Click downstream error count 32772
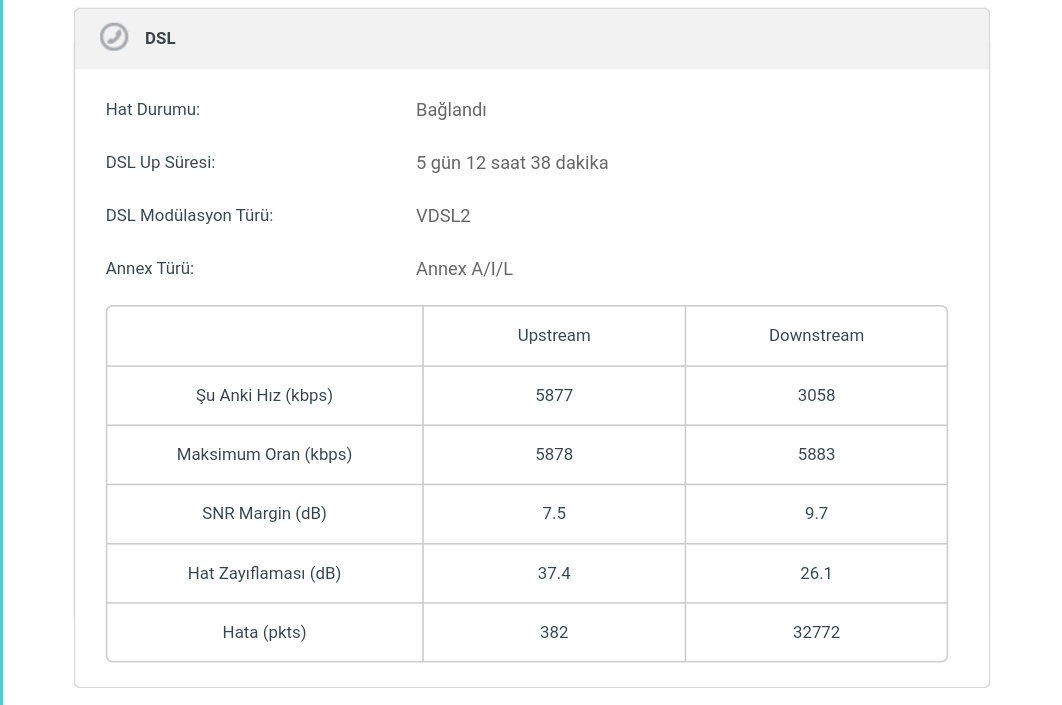 (816, 633)
